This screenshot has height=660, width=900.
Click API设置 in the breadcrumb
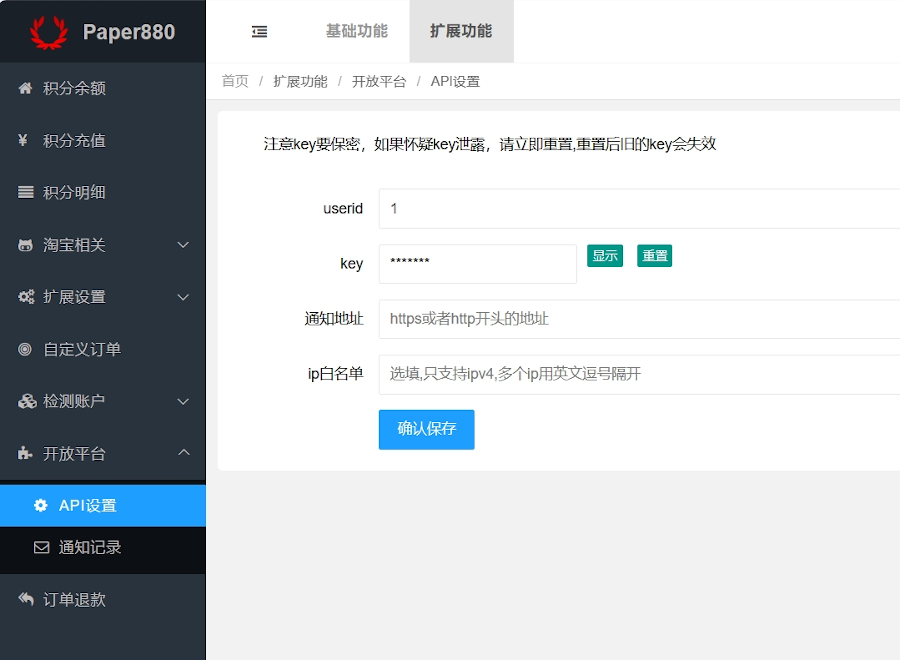point(455,81)
